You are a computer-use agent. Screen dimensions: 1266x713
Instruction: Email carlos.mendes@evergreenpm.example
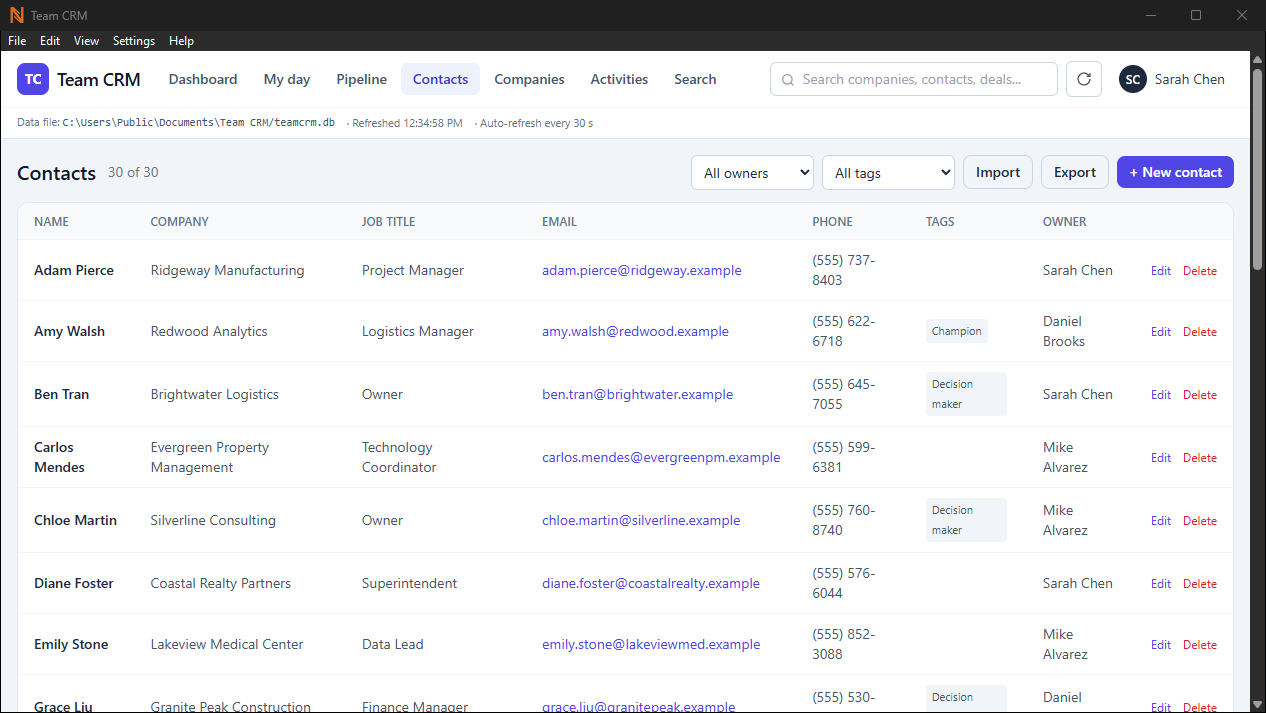tap(661, 457)
